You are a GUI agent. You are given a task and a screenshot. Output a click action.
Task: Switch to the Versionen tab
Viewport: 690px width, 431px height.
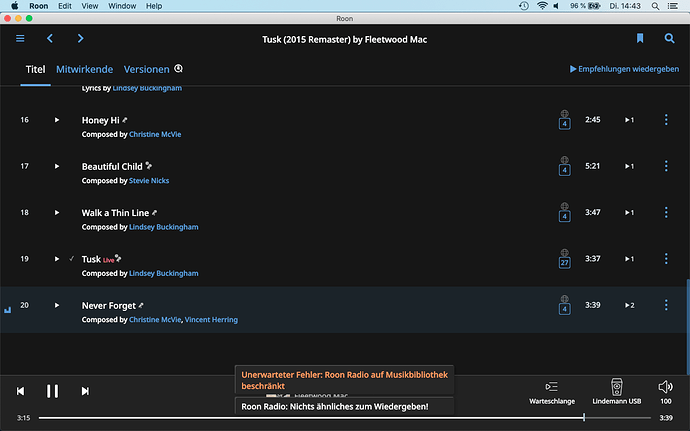coord(147,69)
